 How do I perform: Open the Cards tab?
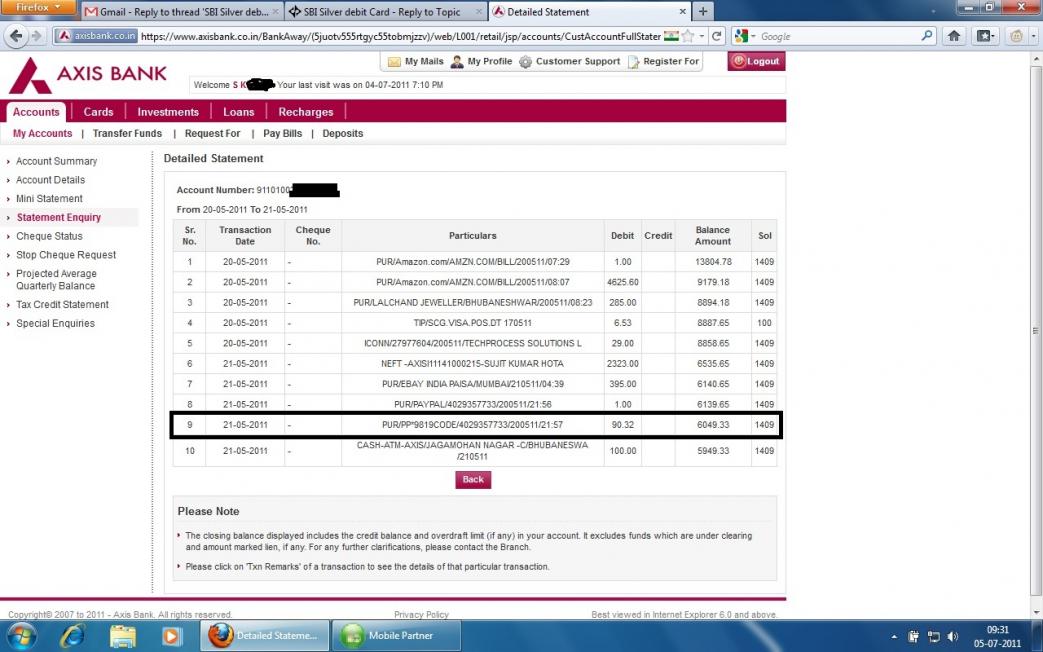pyautogui.click(x=98, y=112)
